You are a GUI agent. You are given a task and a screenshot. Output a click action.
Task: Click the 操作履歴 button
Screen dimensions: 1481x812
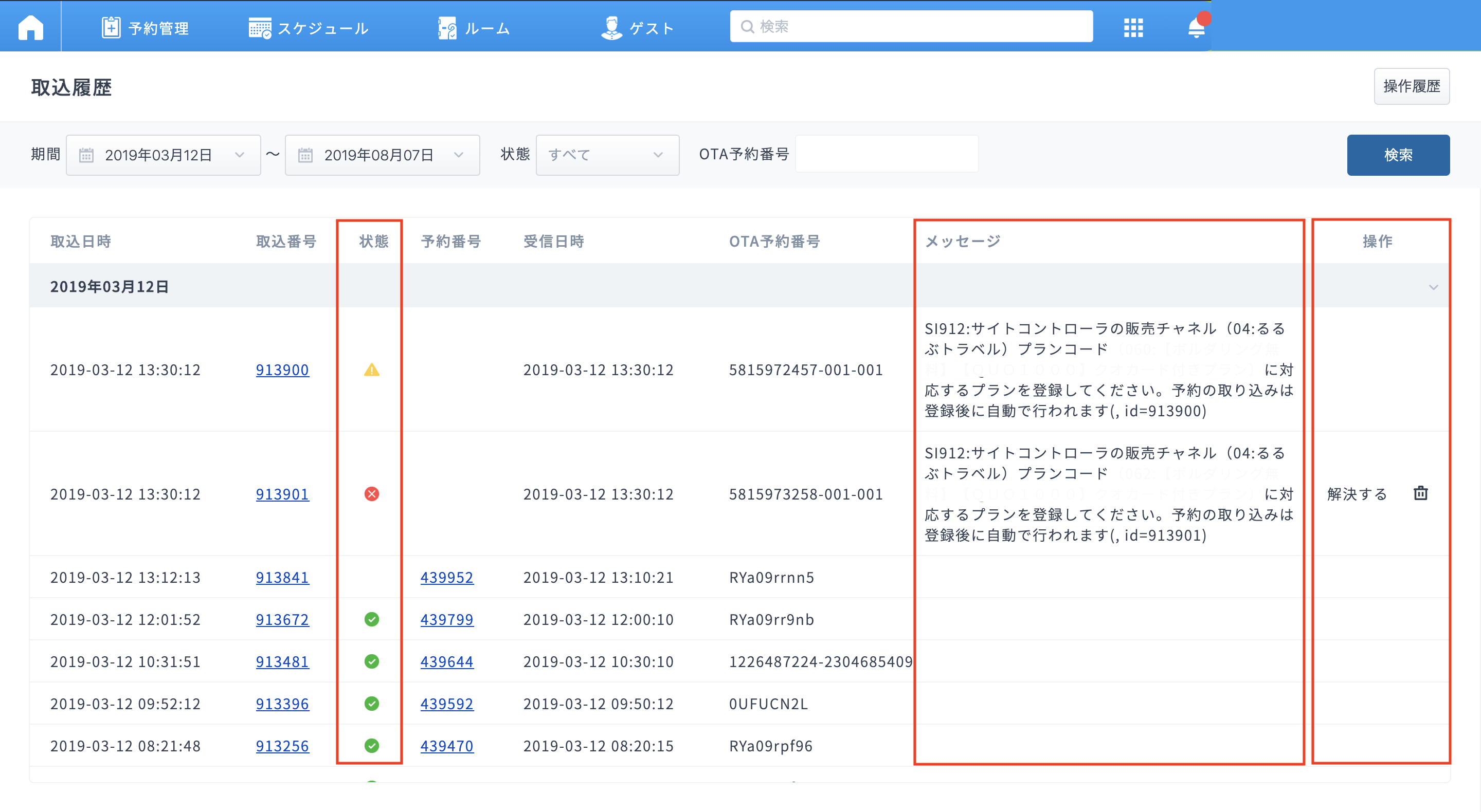(1411, 86)
